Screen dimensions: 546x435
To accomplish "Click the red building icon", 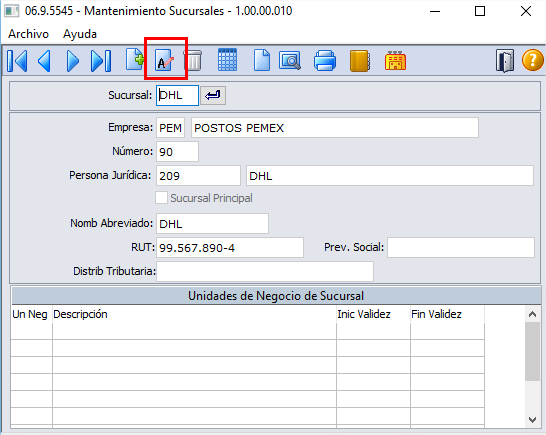I will [x=396, y=61].
